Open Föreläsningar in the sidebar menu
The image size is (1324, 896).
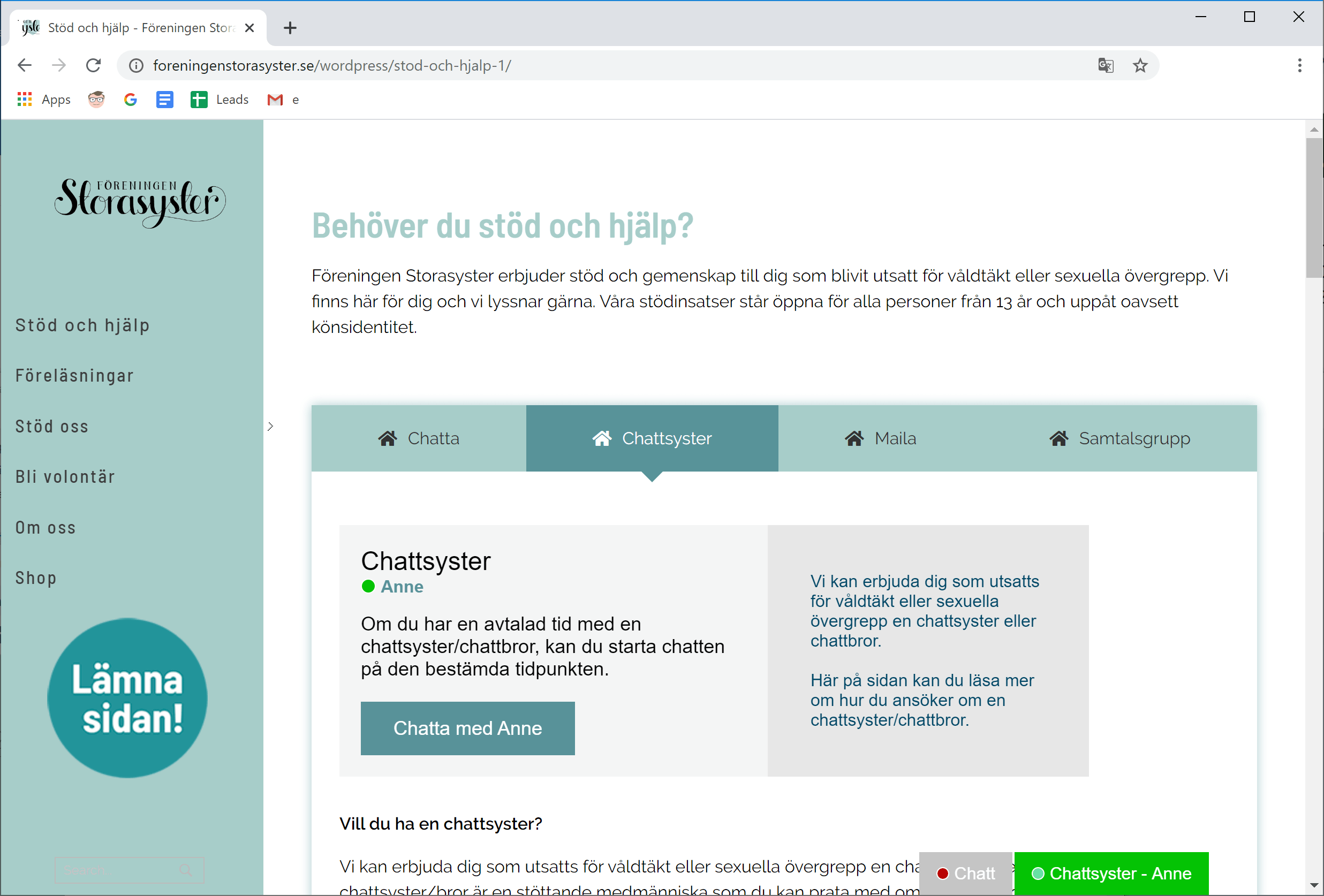point(74,376)
